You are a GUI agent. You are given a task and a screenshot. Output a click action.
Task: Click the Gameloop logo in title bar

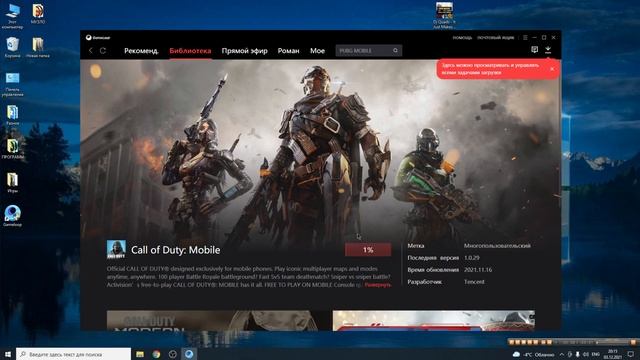(98, 38)
